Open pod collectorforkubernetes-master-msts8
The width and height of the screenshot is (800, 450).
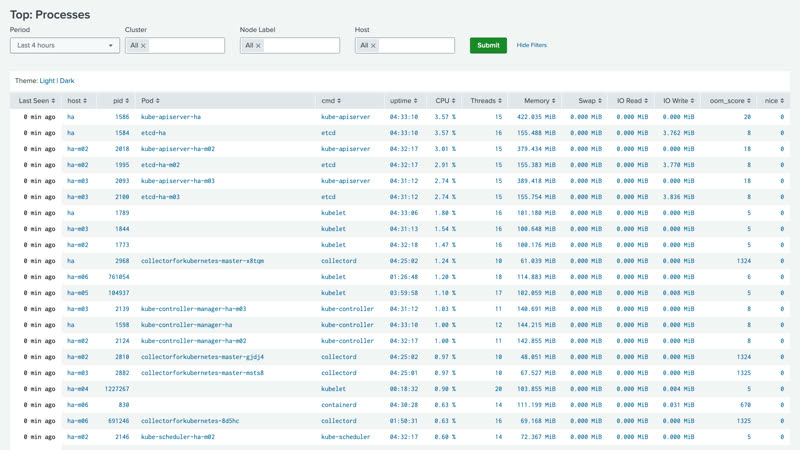202,373
